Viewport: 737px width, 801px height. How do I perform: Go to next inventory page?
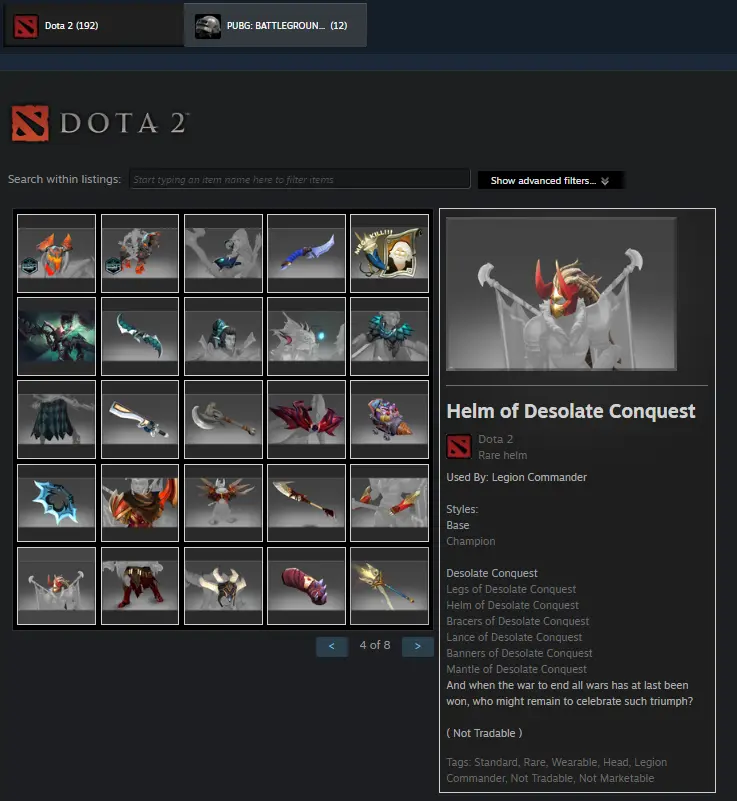coord(417,646)
